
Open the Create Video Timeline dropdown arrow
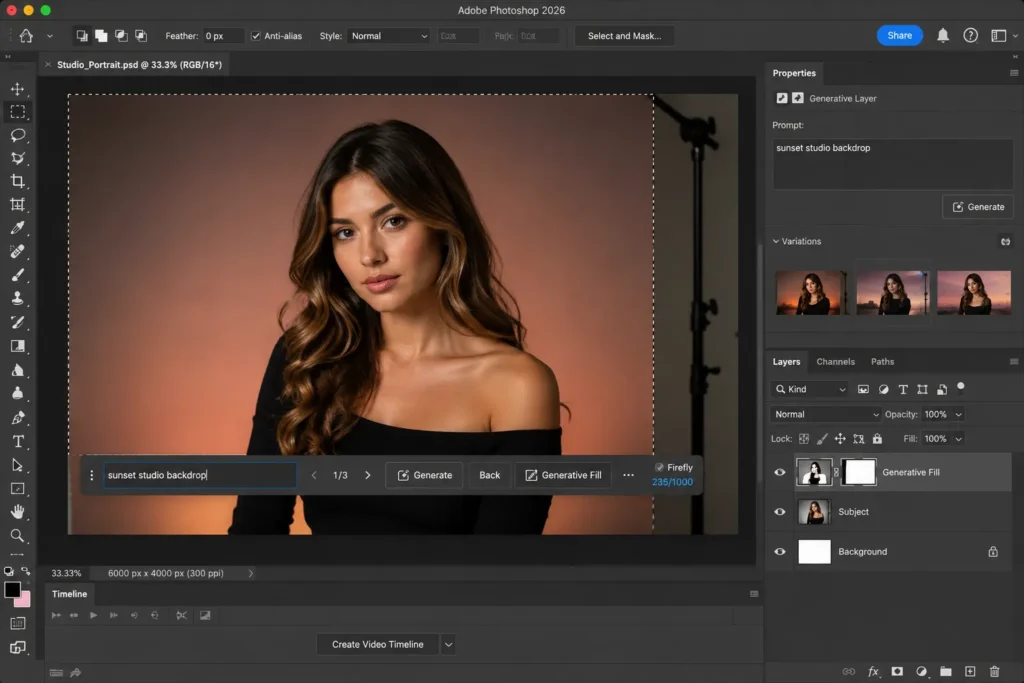(448, 644)
